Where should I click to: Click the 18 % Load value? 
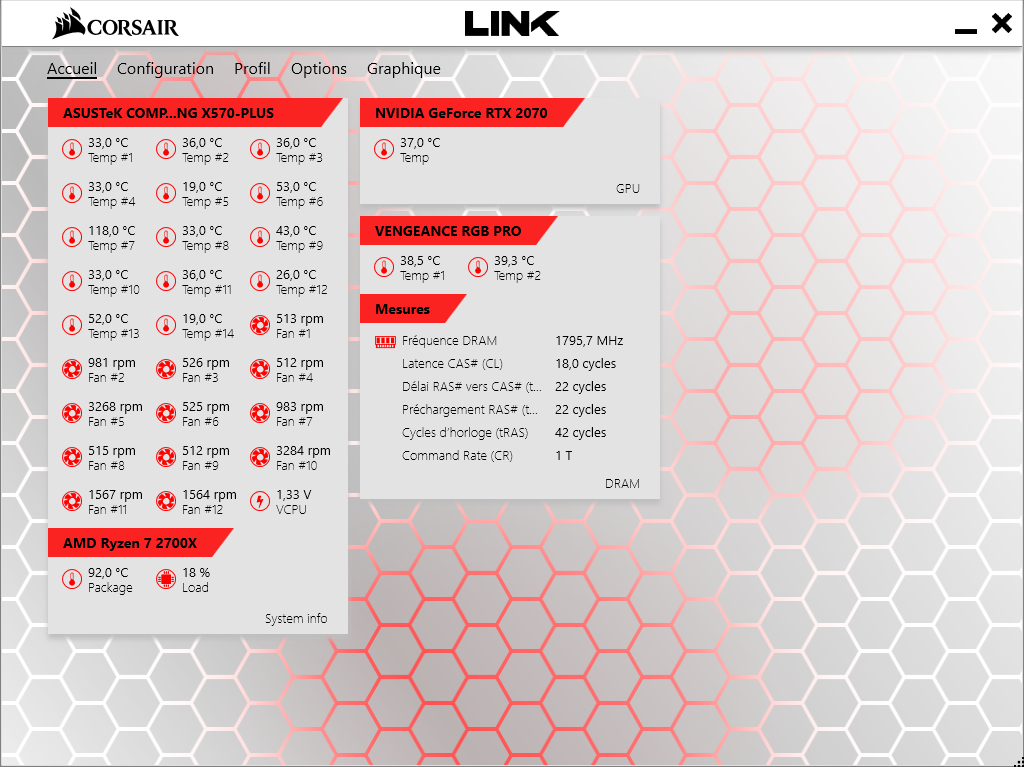[196, 572]
